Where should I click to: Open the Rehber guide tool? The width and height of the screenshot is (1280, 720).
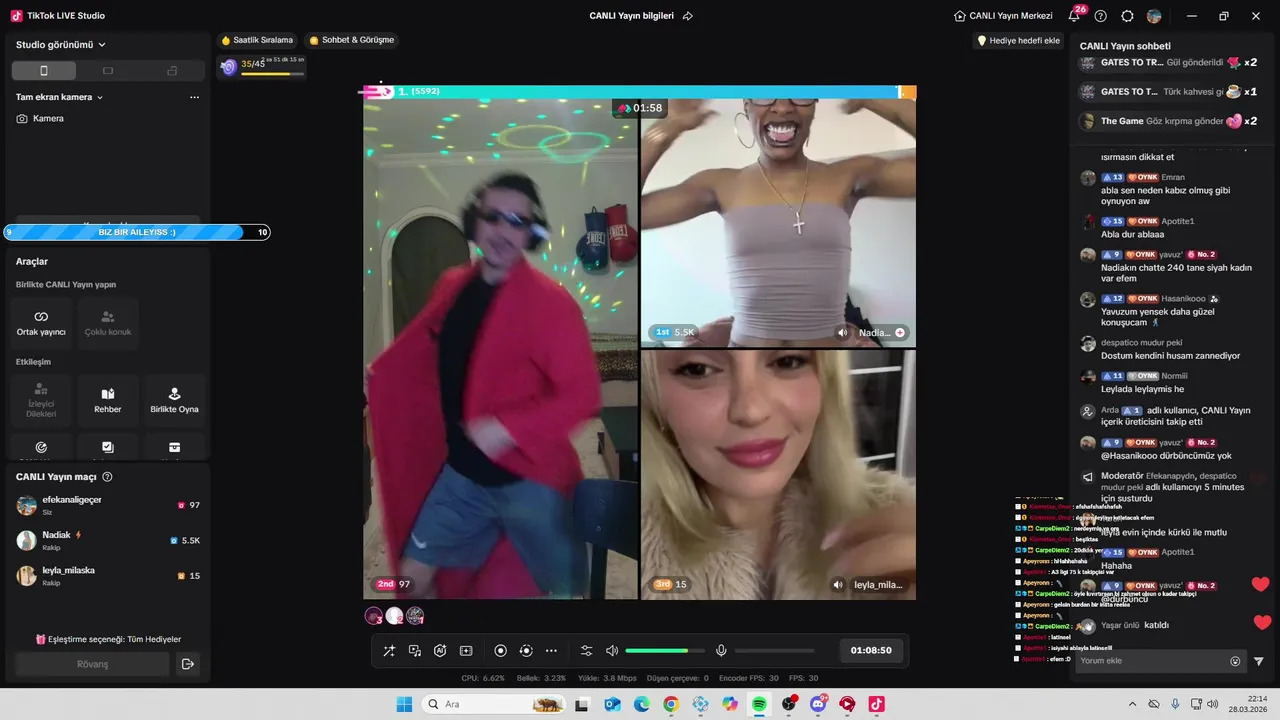coord(108,401)
